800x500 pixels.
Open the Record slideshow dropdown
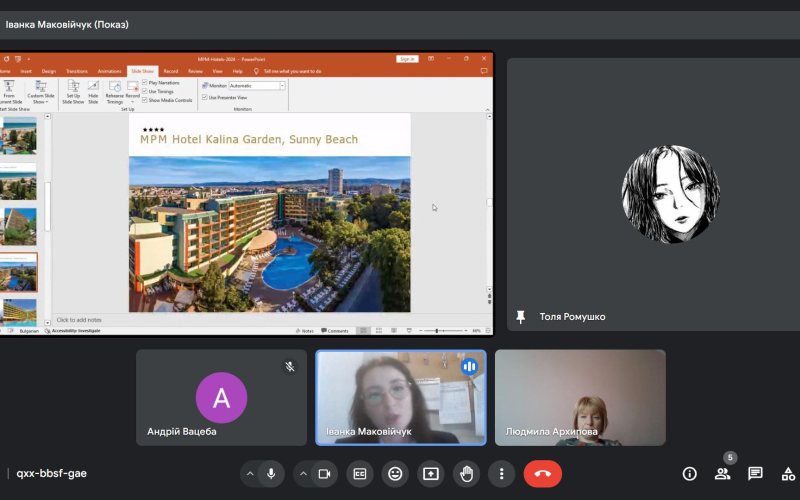coord(133,92)
